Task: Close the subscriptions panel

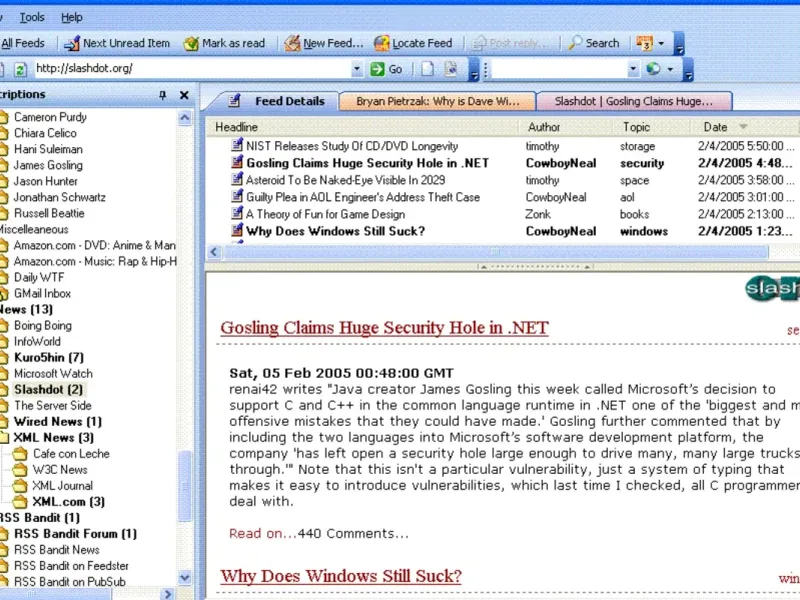Action: click(184, 95)
